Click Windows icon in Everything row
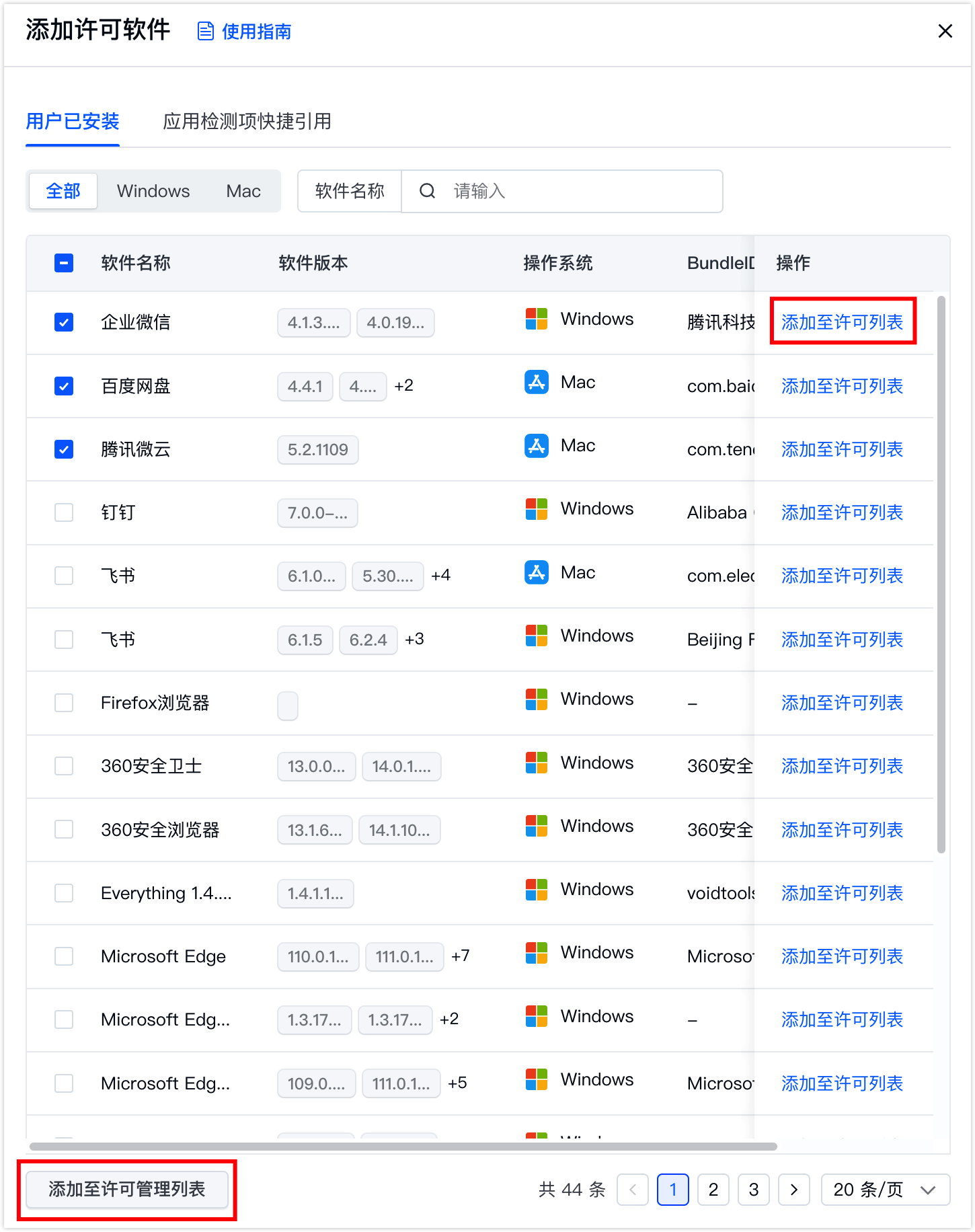The height and width of the screenshot is (1232, 975). (537, 890)
